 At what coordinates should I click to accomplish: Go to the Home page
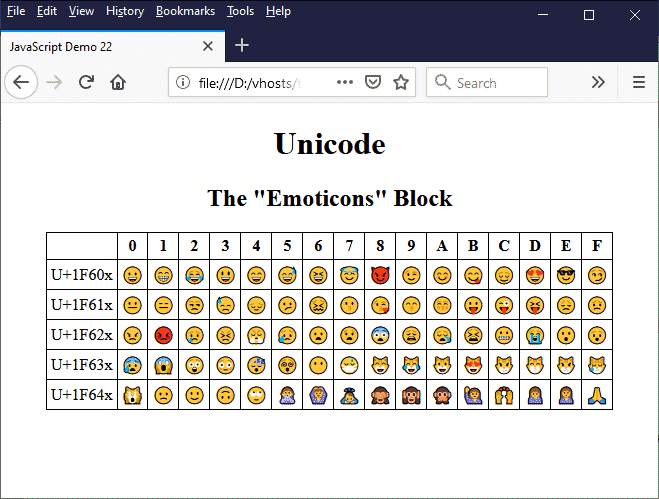click(118, 82)
